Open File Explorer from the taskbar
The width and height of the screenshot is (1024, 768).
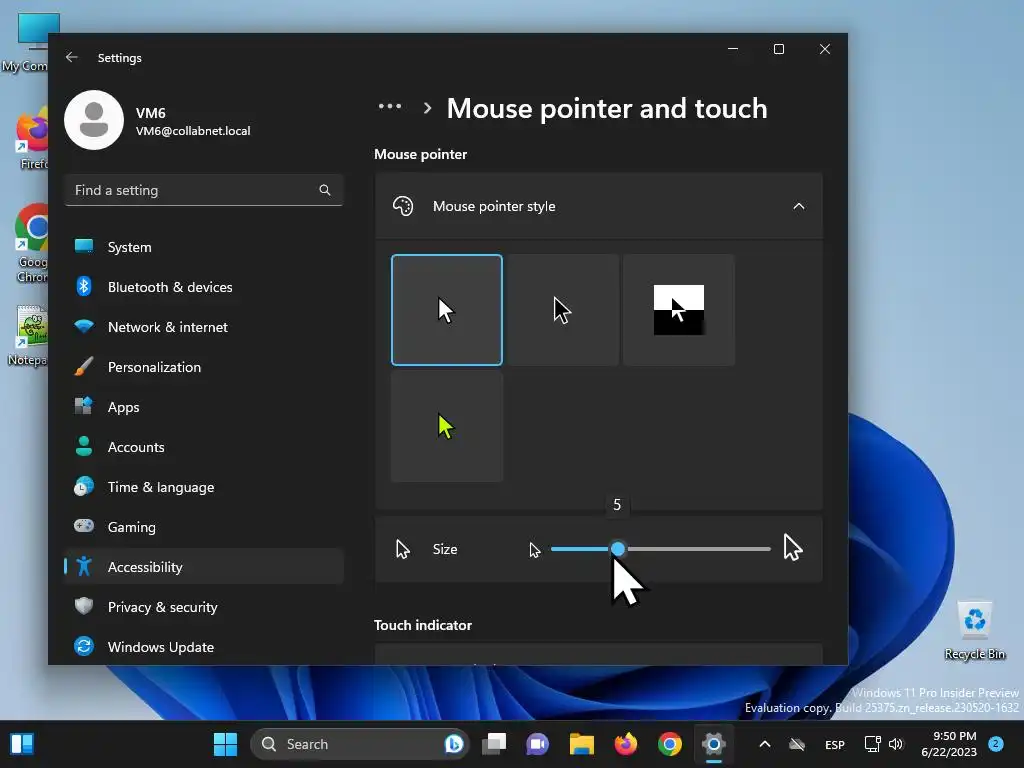coord(582,744)
